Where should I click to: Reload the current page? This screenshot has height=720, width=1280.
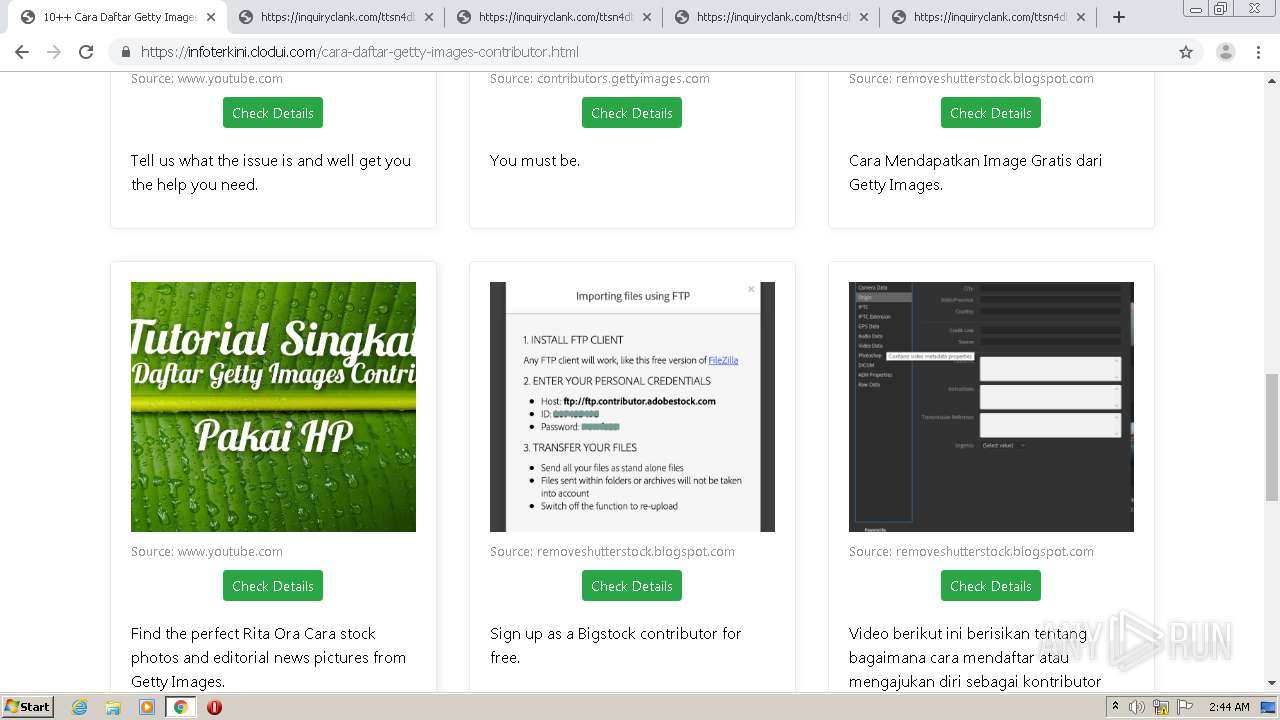86,52
